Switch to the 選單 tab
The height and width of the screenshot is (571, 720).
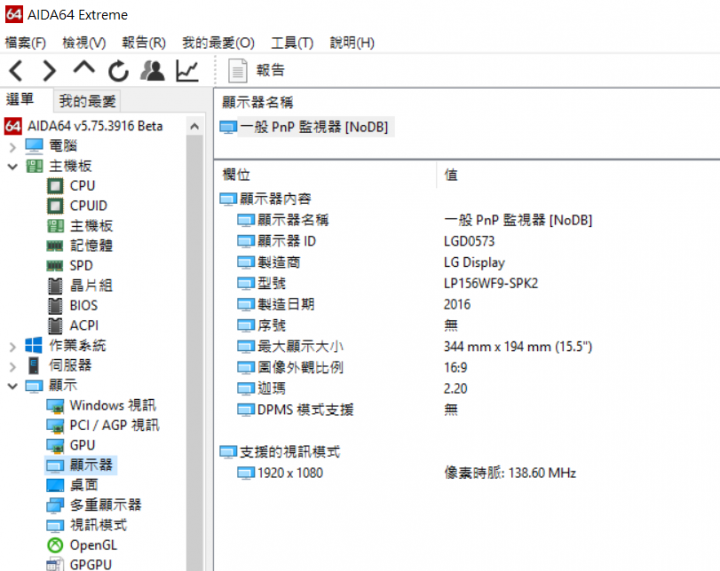20,99
